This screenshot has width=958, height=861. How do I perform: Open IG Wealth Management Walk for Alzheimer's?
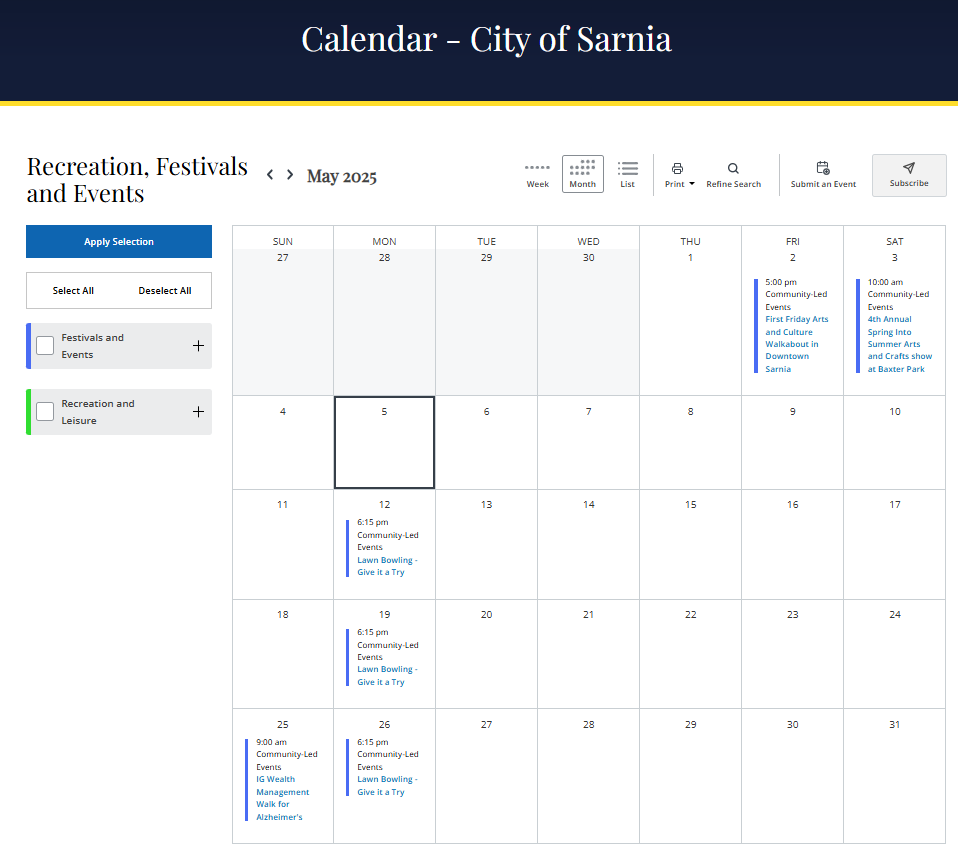[282, 798]
